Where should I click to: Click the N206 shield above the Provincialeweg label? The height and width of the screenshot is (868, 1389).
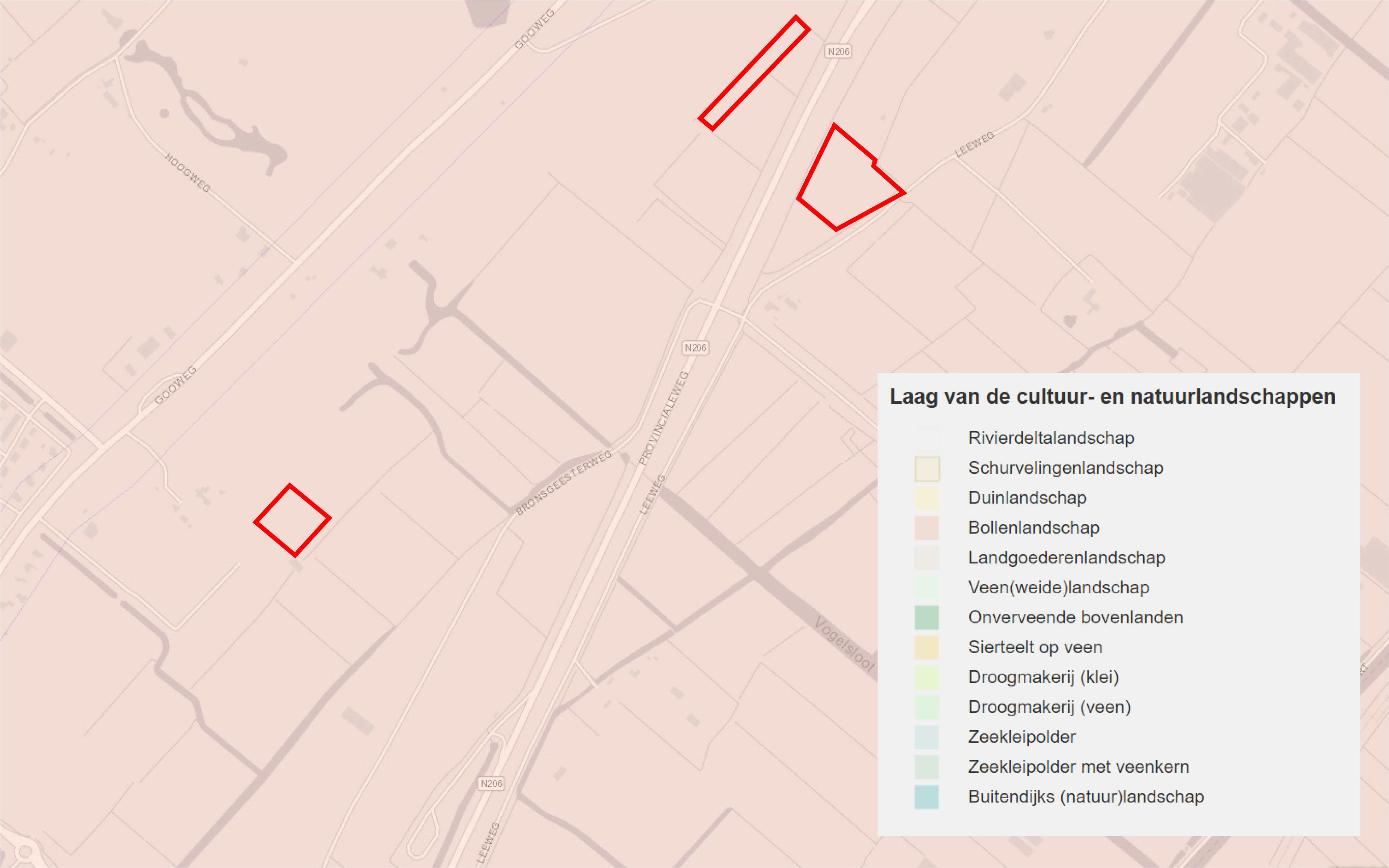coord(695,348)
